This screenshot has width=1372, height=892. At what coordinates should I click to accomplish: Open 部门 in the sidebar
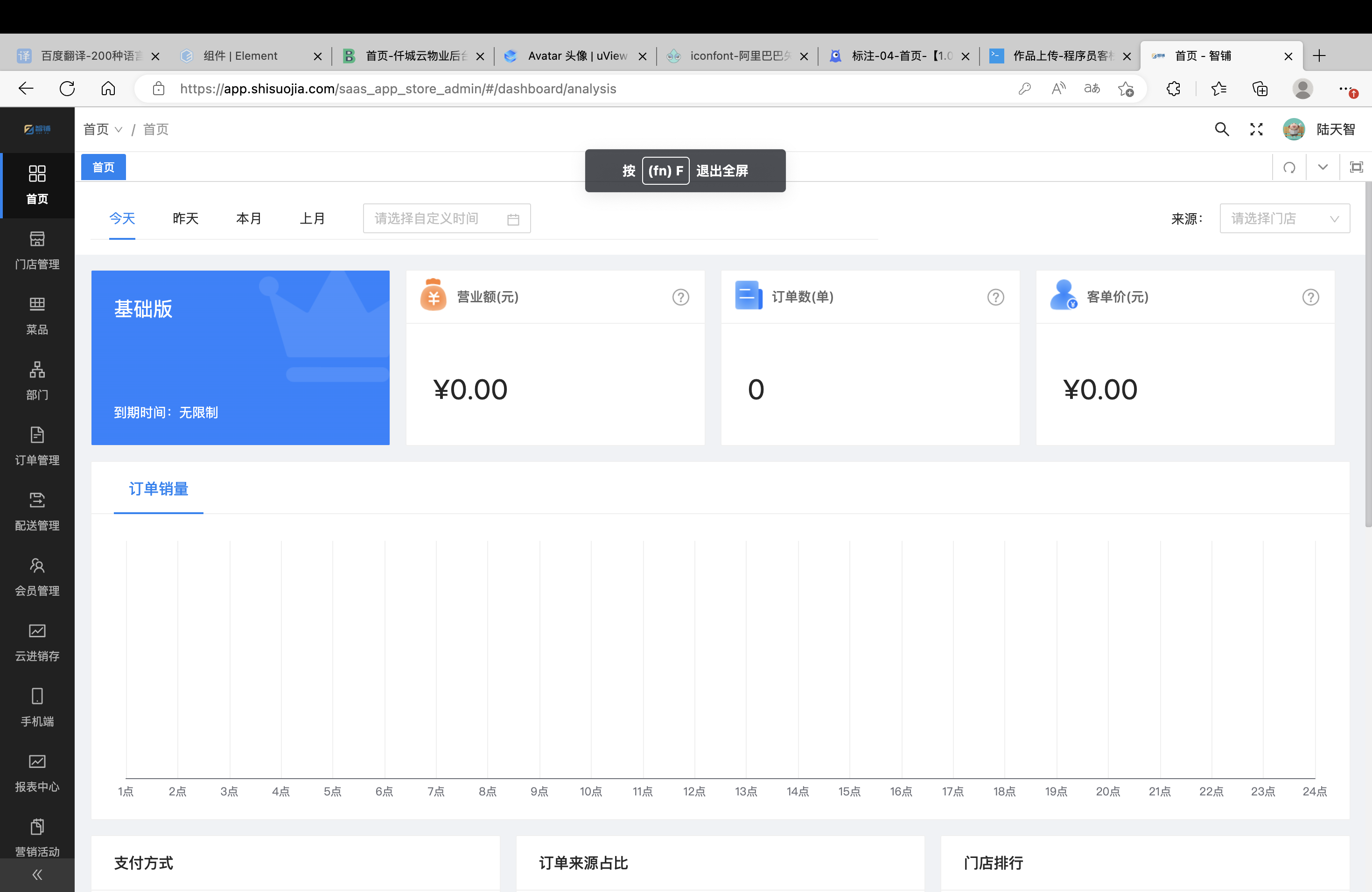37,381
